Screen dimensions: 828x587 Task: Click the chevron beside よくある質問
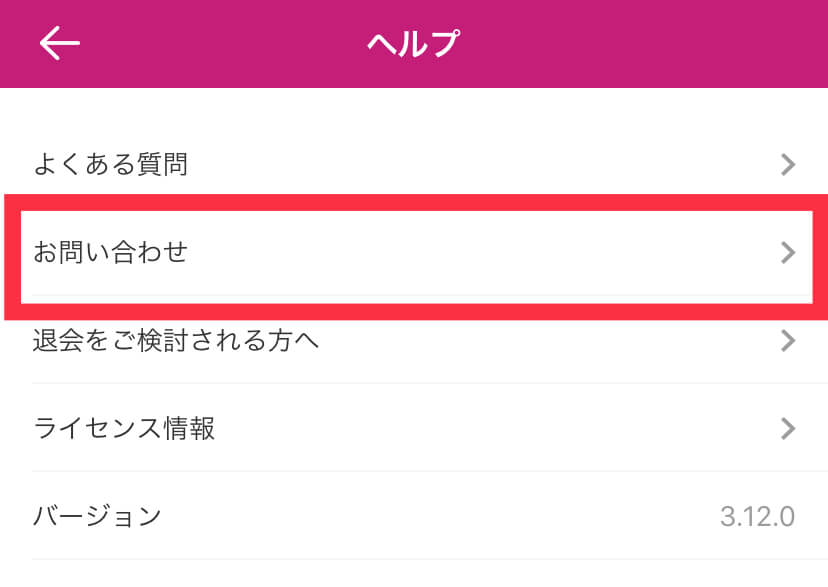(x=788, y=165)
